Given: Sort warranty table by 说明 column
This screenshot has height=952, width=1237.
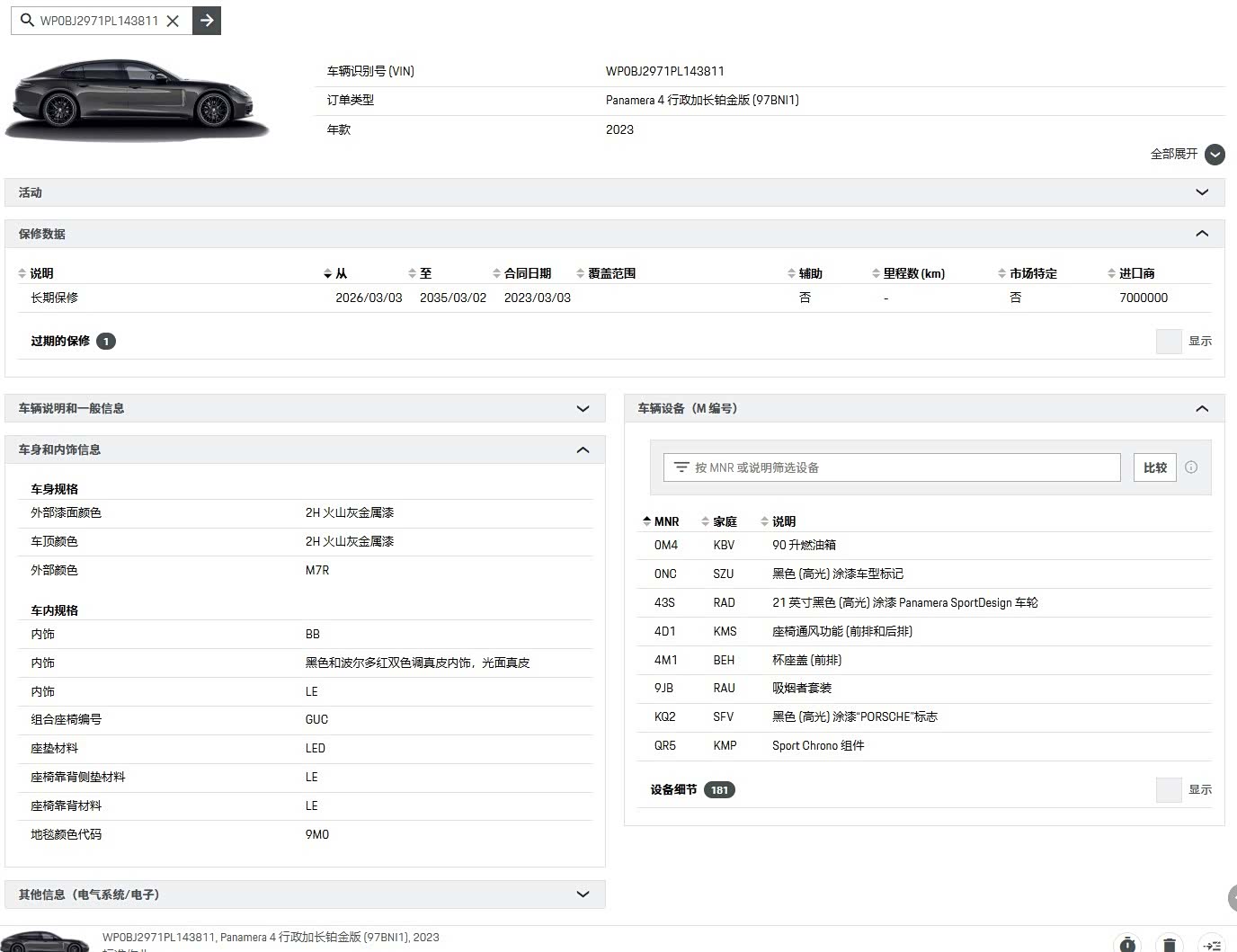Looking at the screenshot, I should click(x=36, y=273).
